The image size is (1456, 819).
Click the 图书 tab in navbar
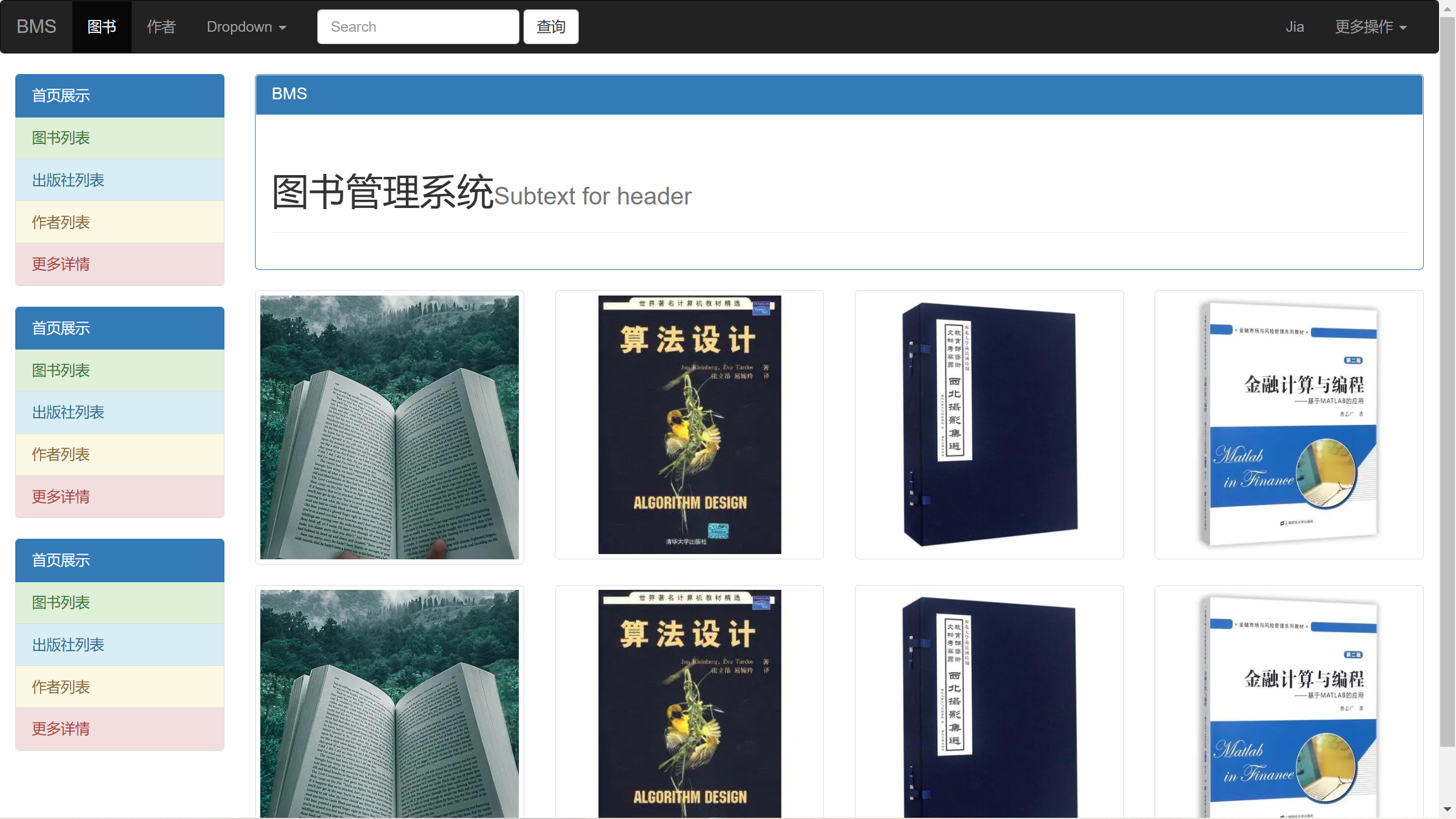(x=100, y=27)
